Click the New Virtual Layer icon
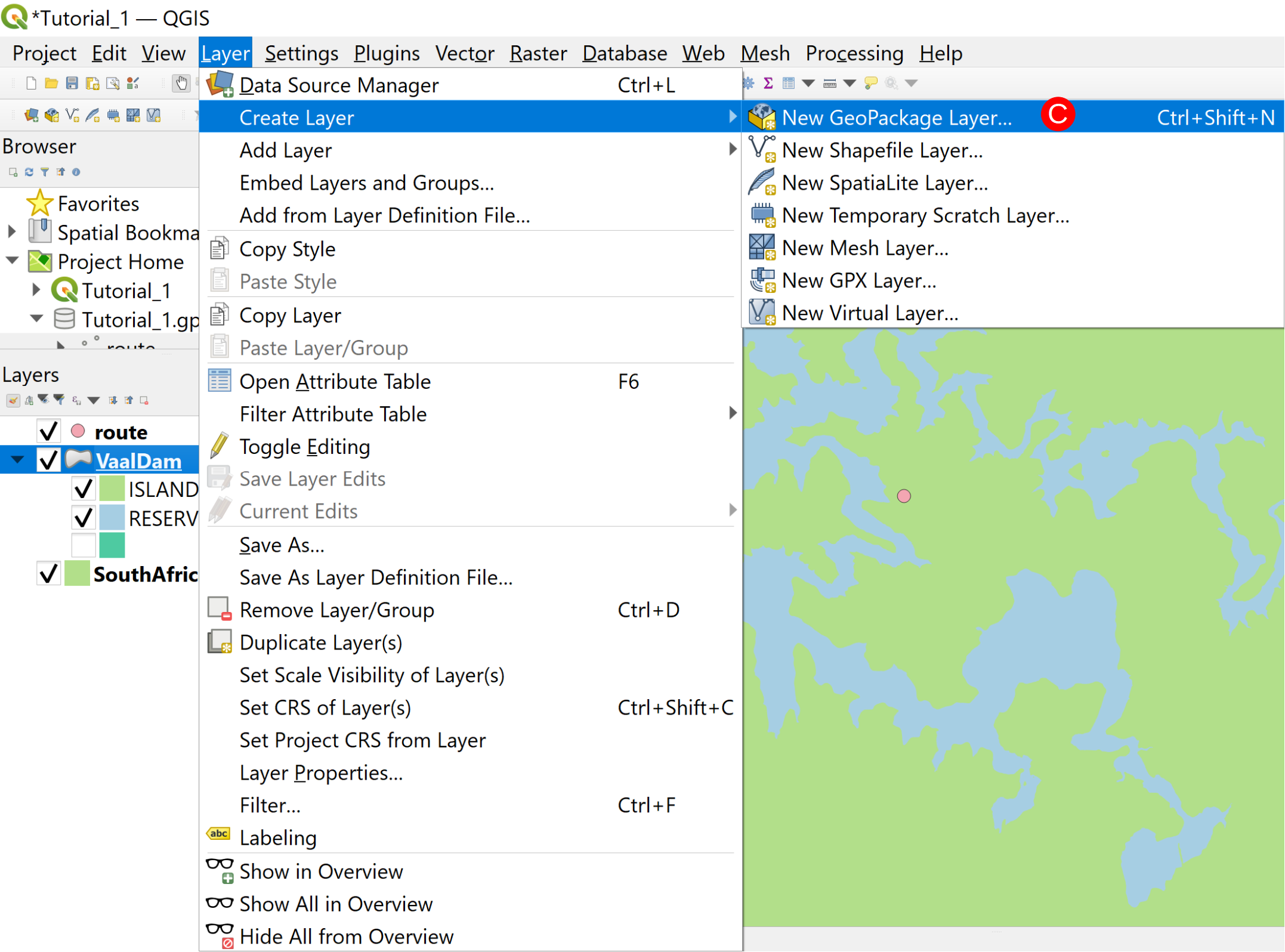Screen dimensions: 1285x952 pos(762,313)
